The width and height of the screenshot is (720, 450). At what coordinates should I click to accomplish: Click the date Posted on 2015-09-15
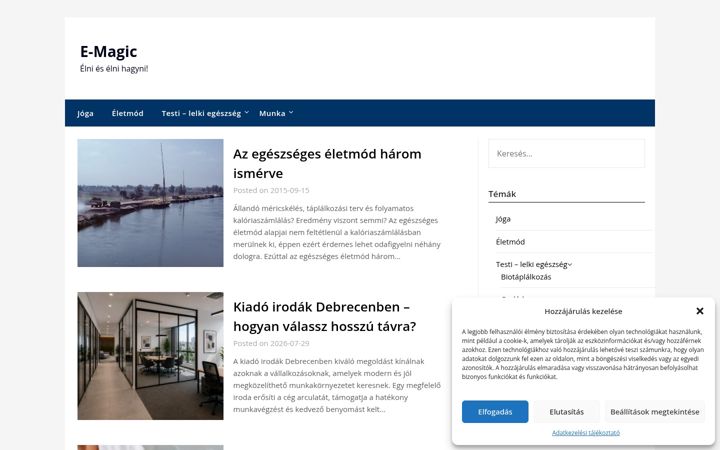[x=271, y=190]
